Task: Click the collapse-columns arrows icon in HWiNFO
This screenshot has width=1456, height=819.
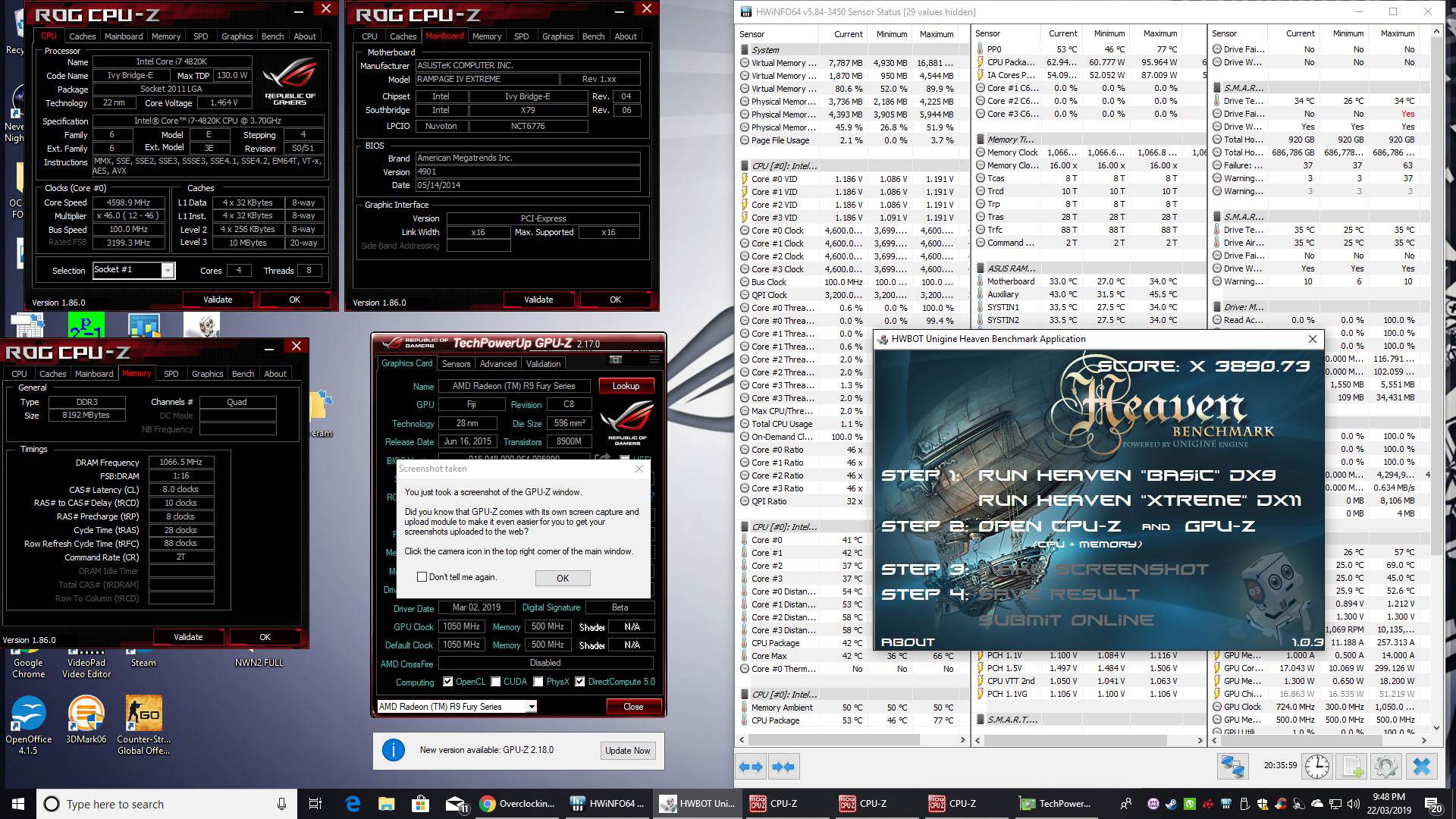Action: (x=783, y=767)
